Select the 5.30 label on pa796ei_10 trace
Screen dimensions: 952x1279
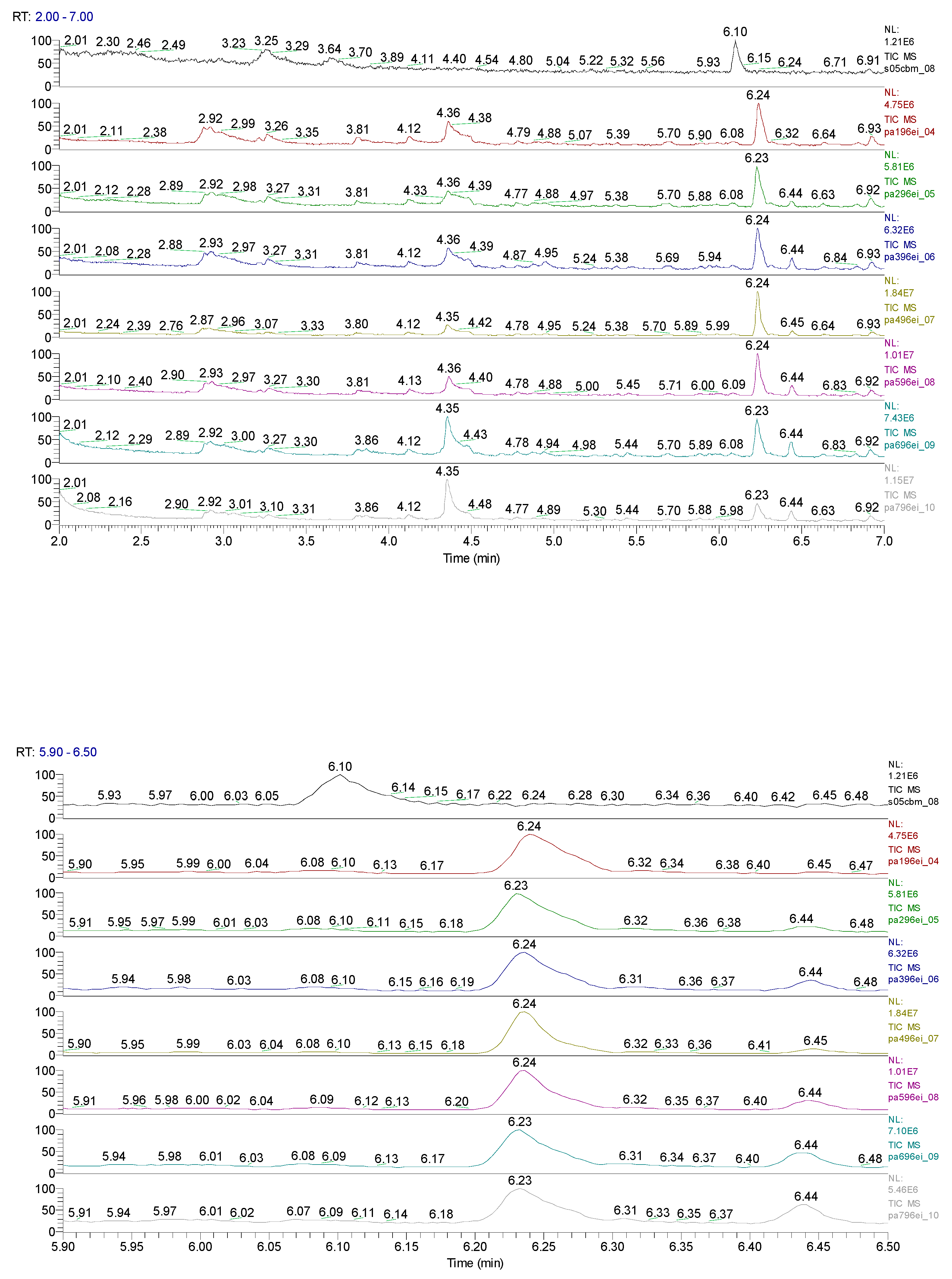595,511
